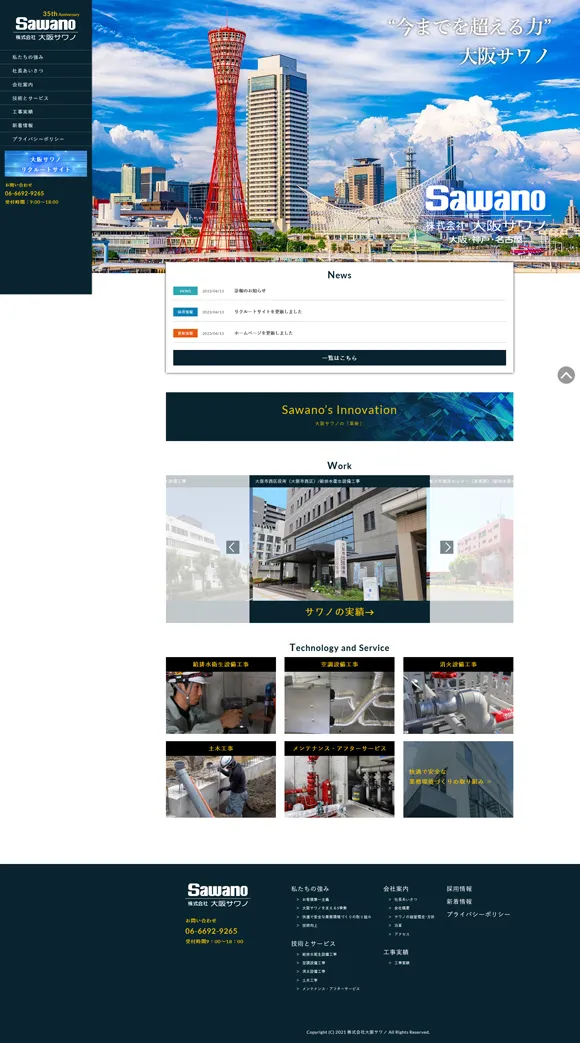
Task: Click the orange 更新情報 tag in News
Action: (x=185, y=333)
